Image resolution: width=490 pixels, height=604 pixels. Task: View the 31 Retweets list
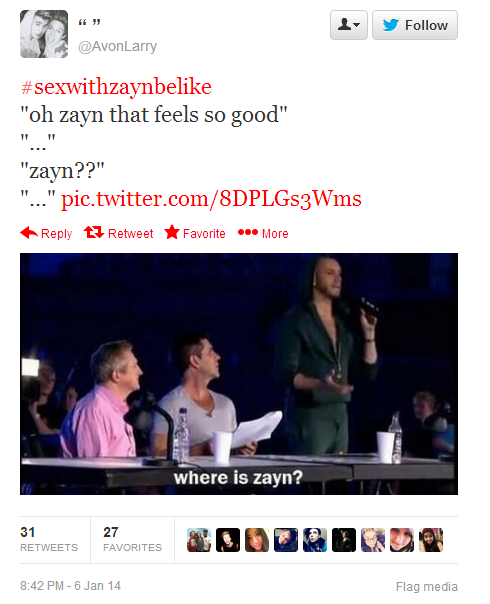click(49, 539)
